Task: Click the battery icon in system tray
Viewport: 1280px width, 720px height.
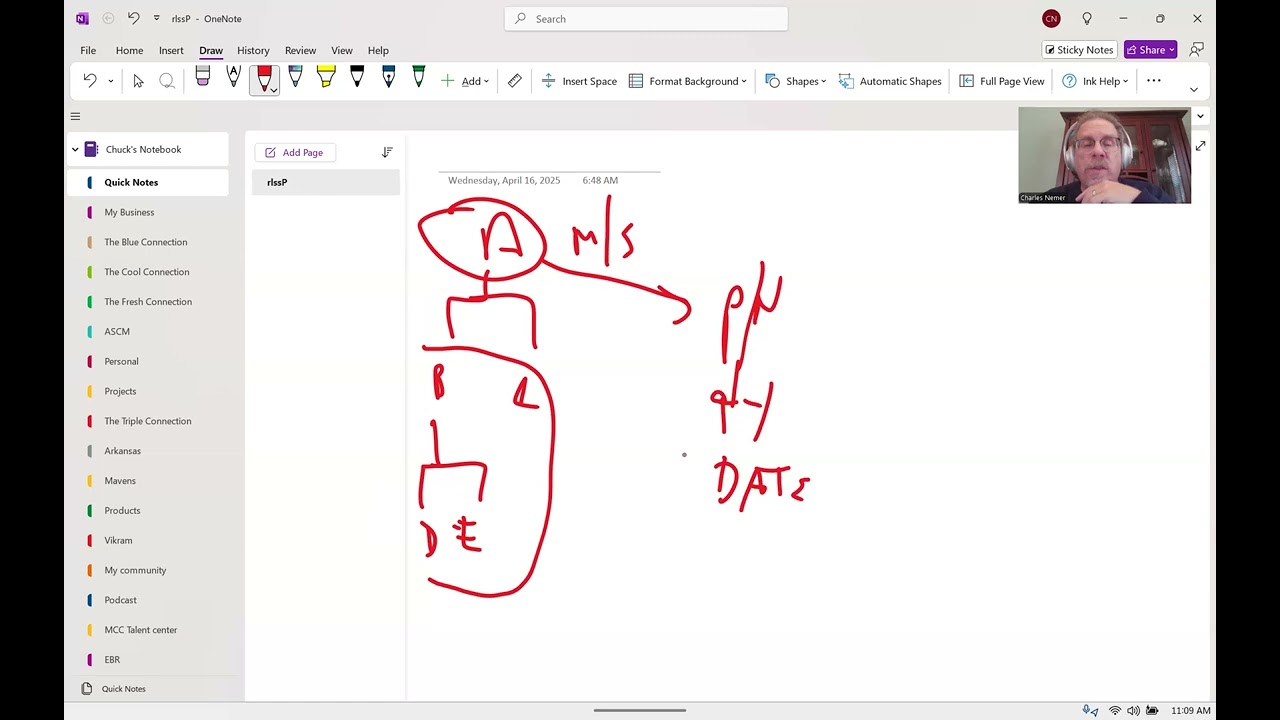Action: 1152,711
